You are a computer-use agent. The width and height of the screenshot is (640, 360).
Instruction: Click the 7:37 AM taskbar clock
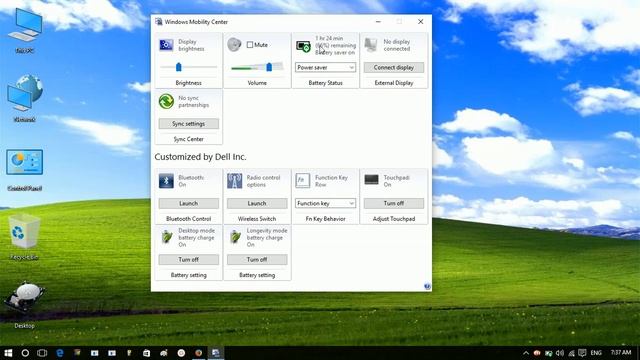point(621,352)
